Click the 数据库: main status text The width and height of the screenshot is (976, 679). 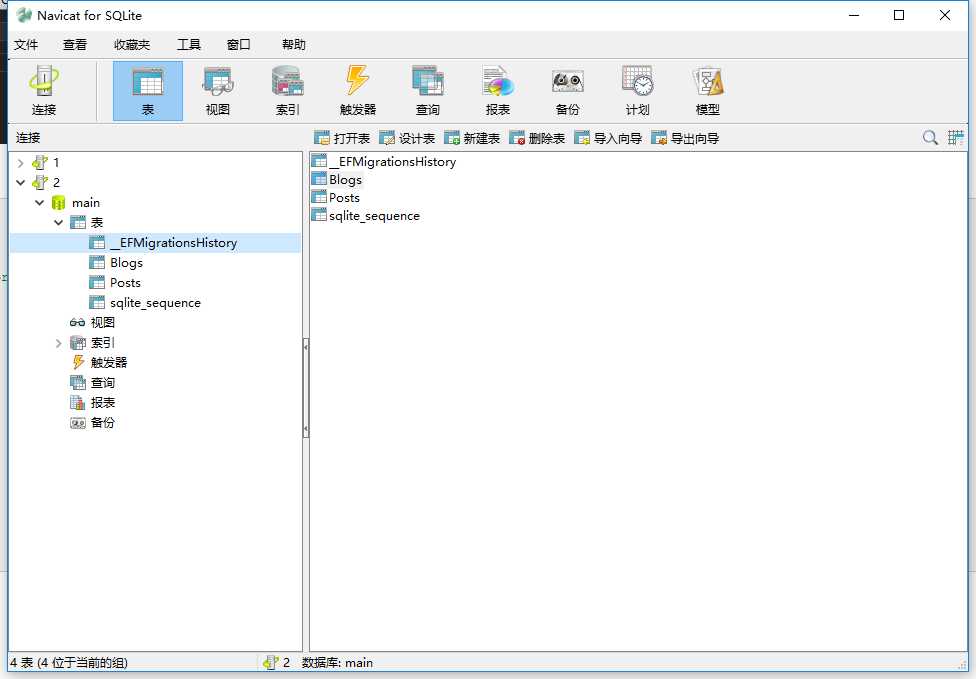click(337, 663)
